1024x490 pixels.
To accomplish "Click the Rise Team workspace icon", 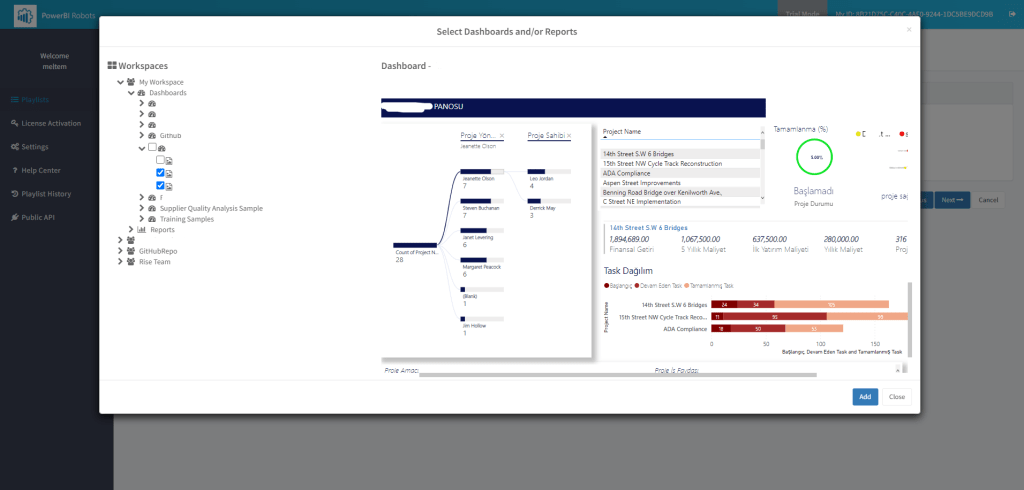I will (131, 261).
